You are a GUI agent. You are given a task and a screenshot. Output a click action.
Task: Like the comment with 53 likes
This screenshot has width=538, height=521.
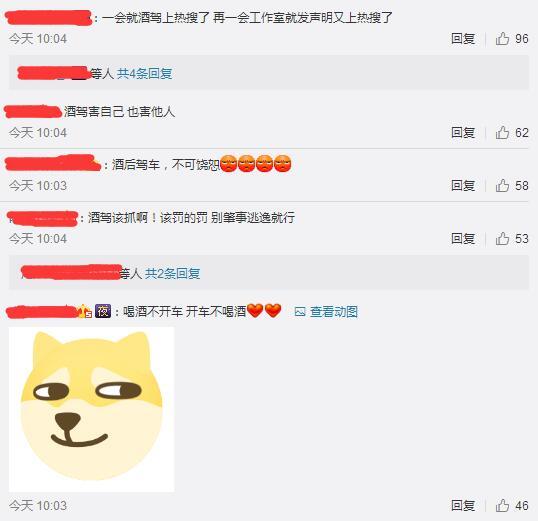click(502, 239)
